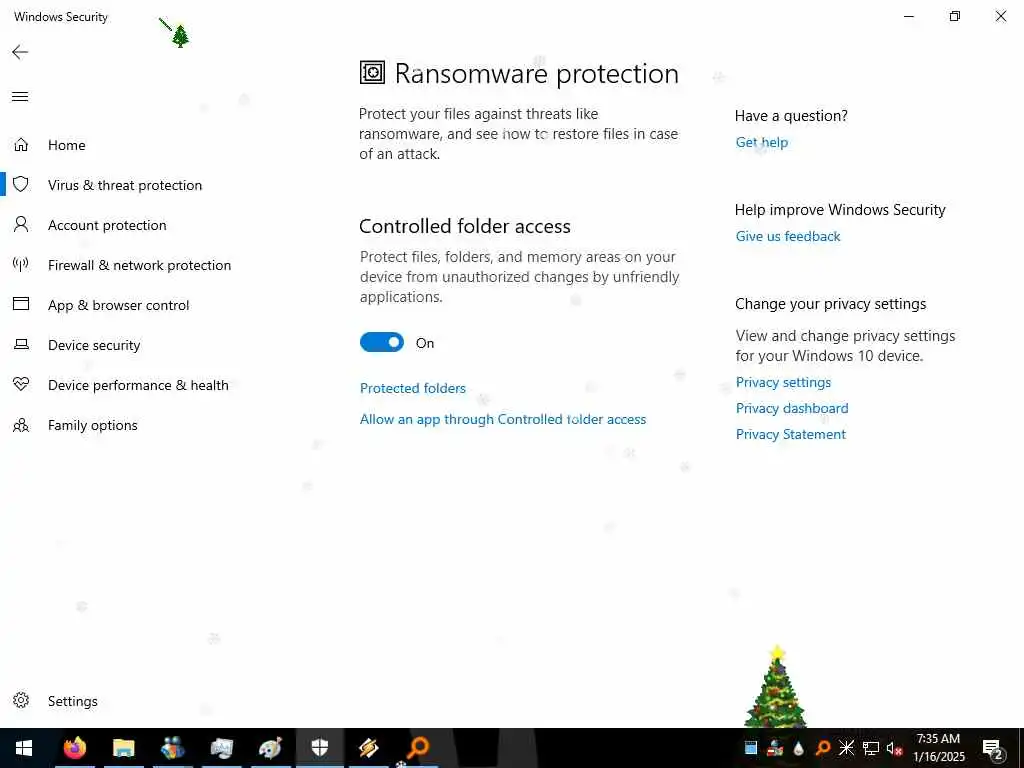The height and width of the screenshot is (768, 1024).
Task: Go back with the back arrow
Action: (x=20, y=52)
